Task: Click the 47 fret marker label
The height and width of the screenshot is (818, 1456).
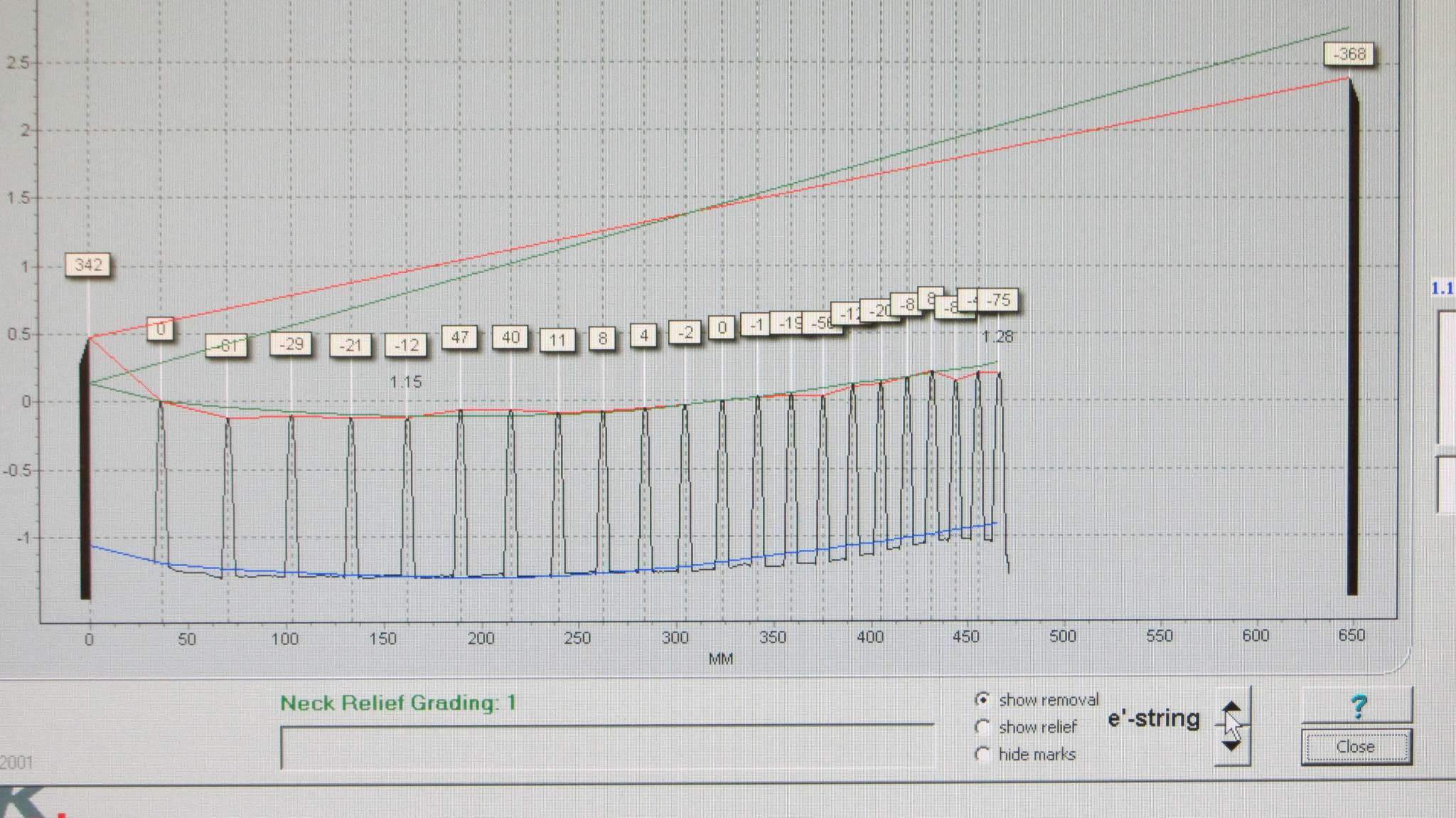Action: click(459, 337)
